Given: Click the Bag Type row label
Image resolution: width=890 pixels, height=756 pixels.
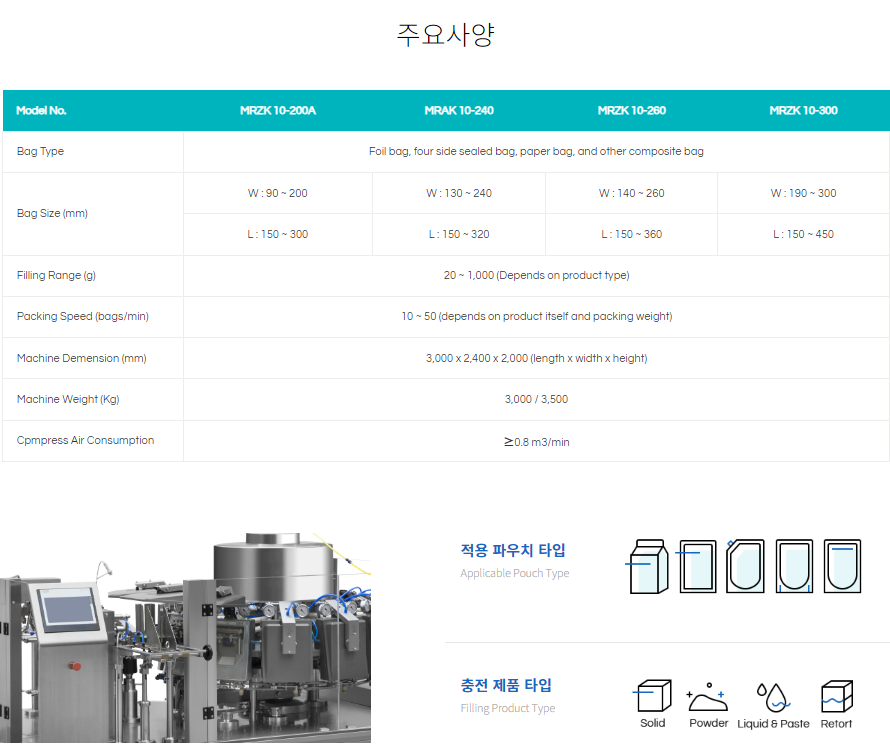Looking at the screenshot, I should click(x=40, y=152).
